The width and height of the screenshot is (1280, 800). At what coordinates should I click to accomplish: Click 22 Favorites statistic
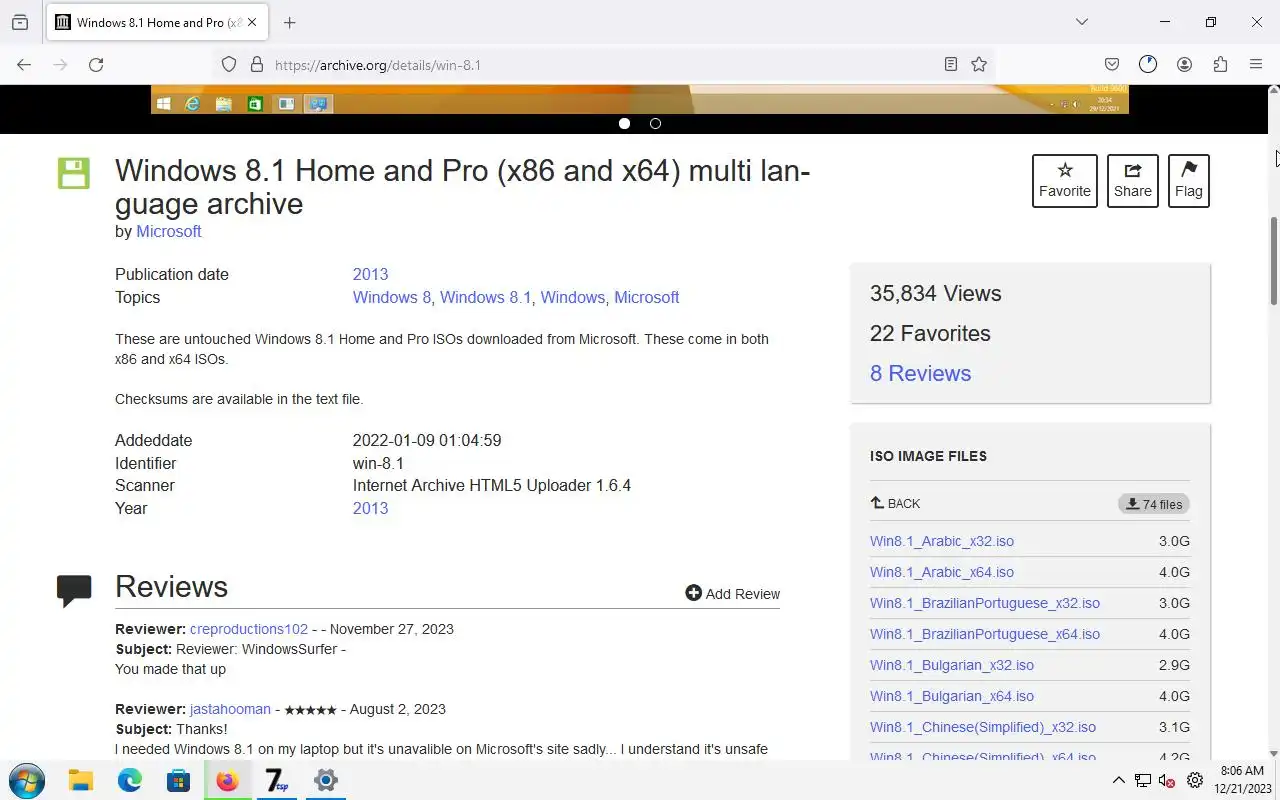[x=930, y=333]
